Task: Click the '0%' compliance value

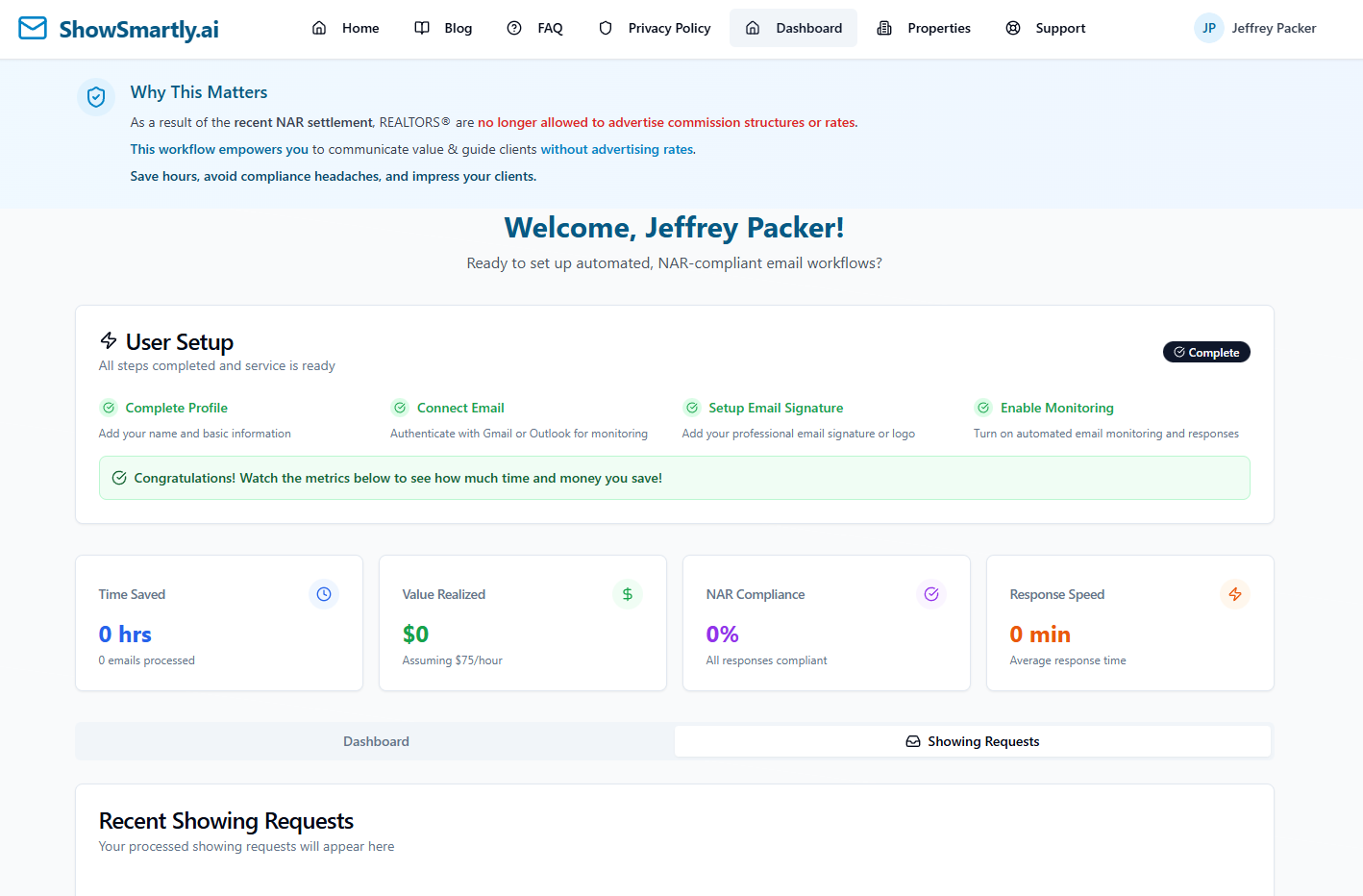Action: pyautogui.click(x=723, y=634)
